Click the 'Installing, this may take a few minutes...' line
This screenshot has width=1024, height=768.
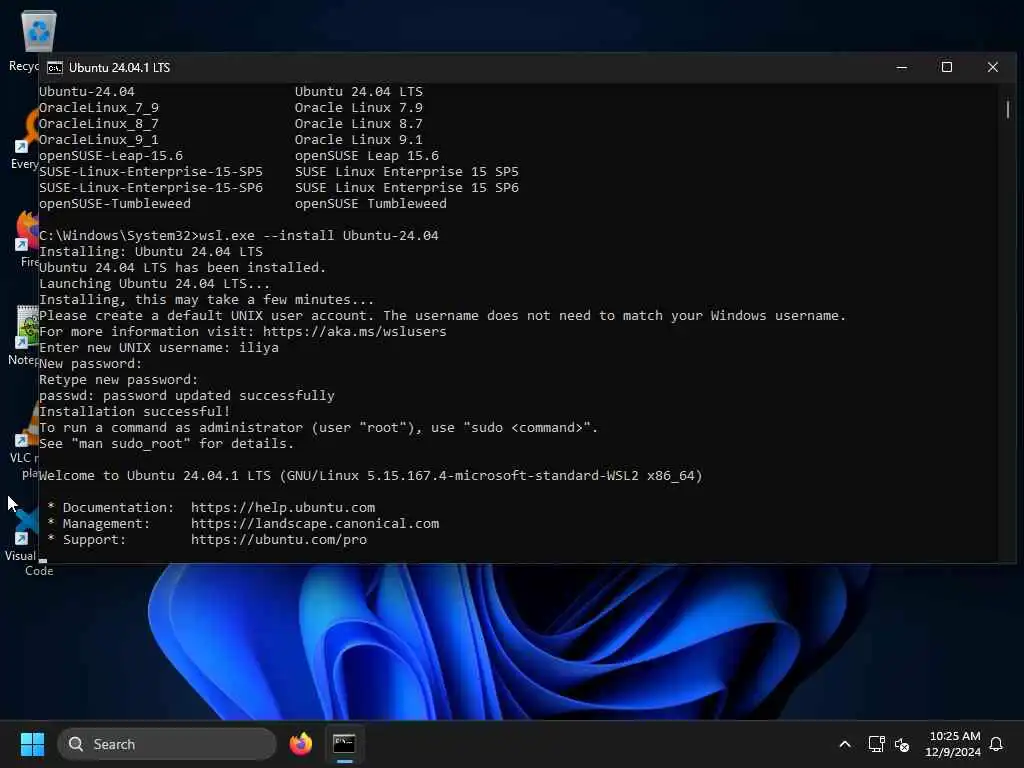[206, 300]
